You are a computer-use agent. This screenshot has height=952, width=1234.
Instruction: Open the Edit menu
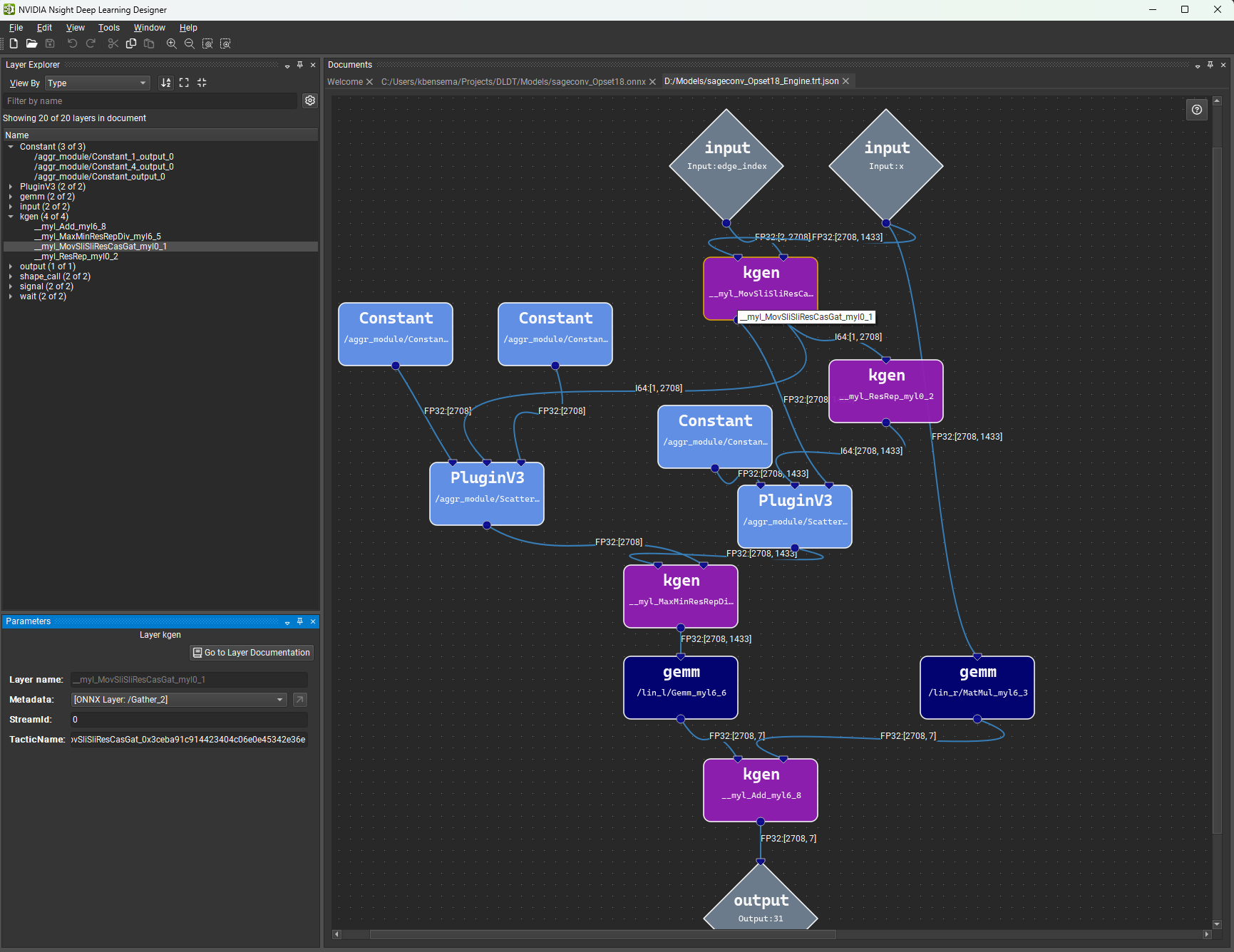44,28
